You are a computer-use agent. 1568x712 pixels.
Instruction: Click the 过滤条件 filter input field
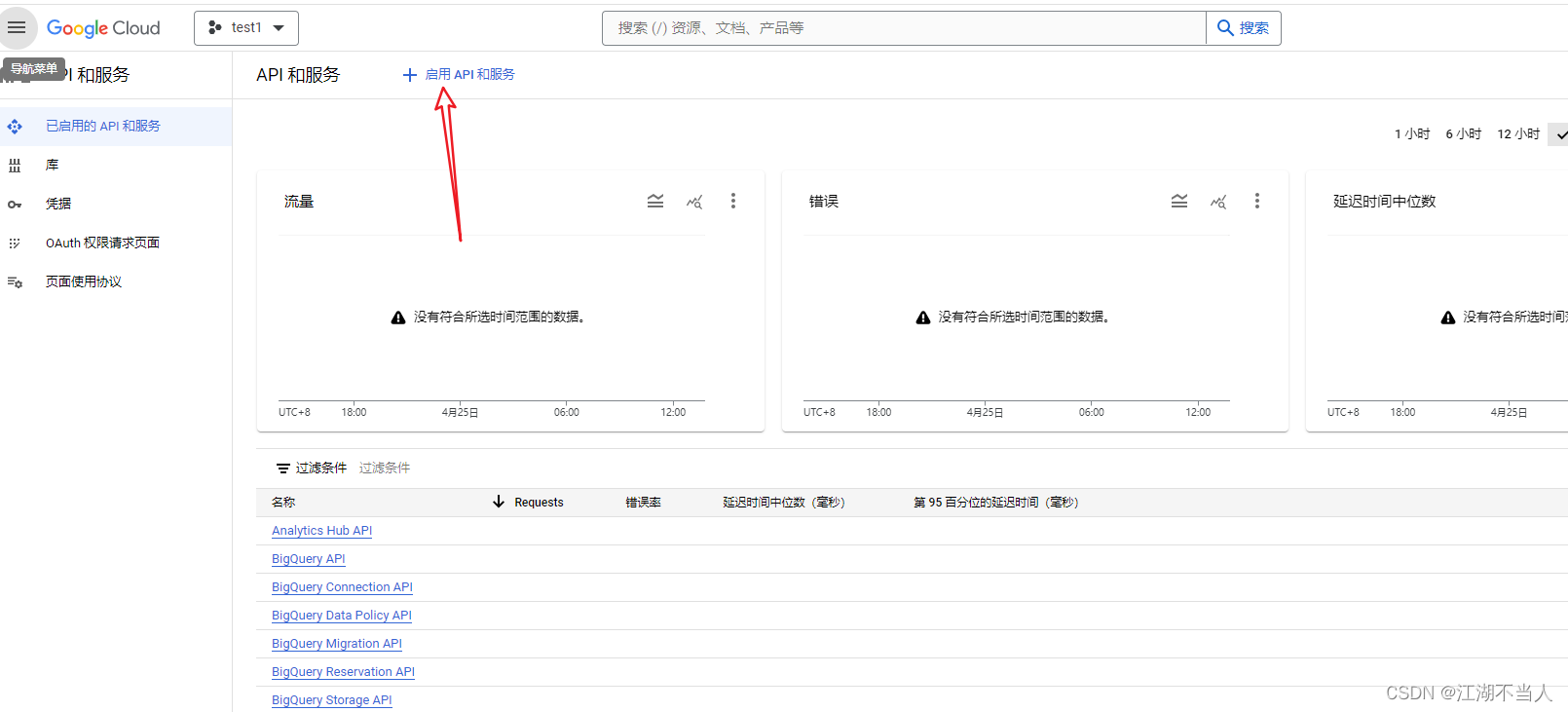pos(385,468)
